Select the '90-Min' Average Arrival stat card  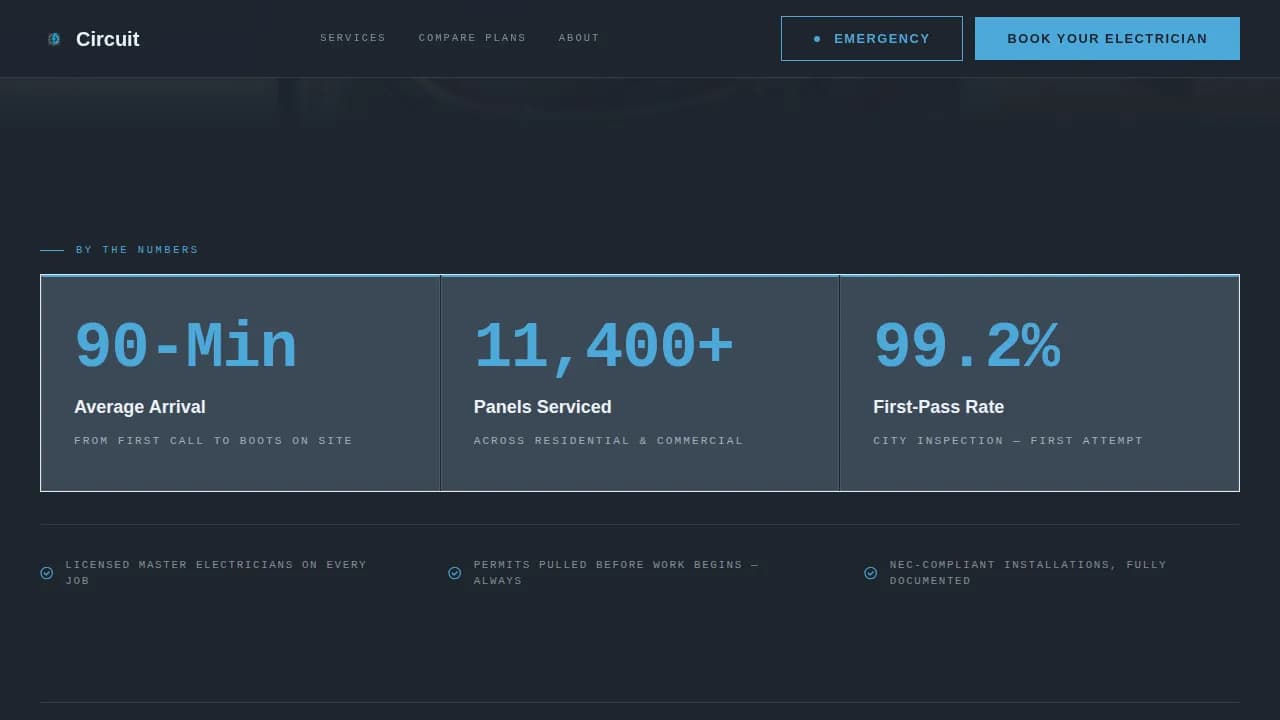(x=240, y=383)
